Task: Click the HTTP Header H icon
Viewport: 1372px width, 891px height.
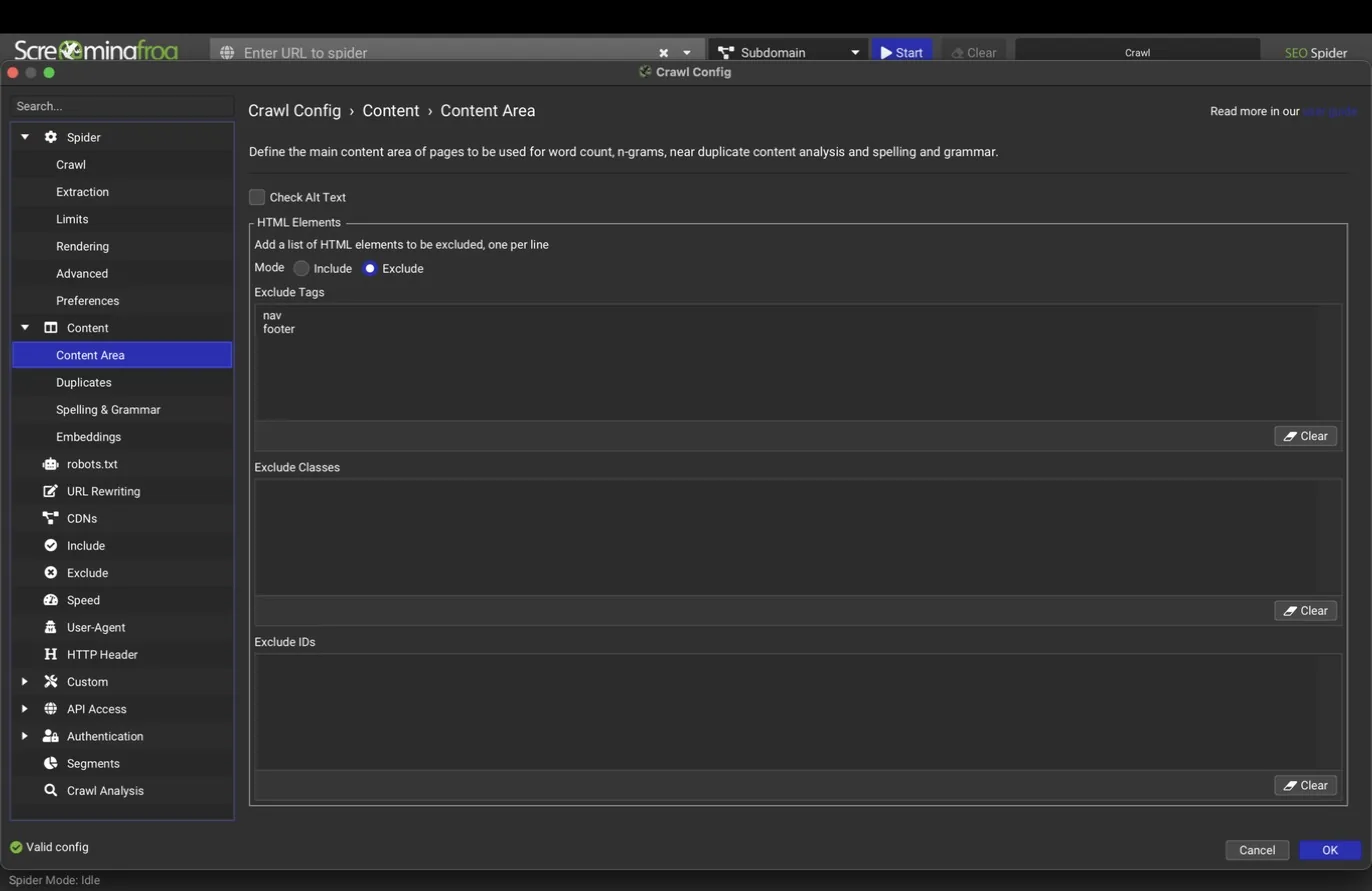Action: 51,654
